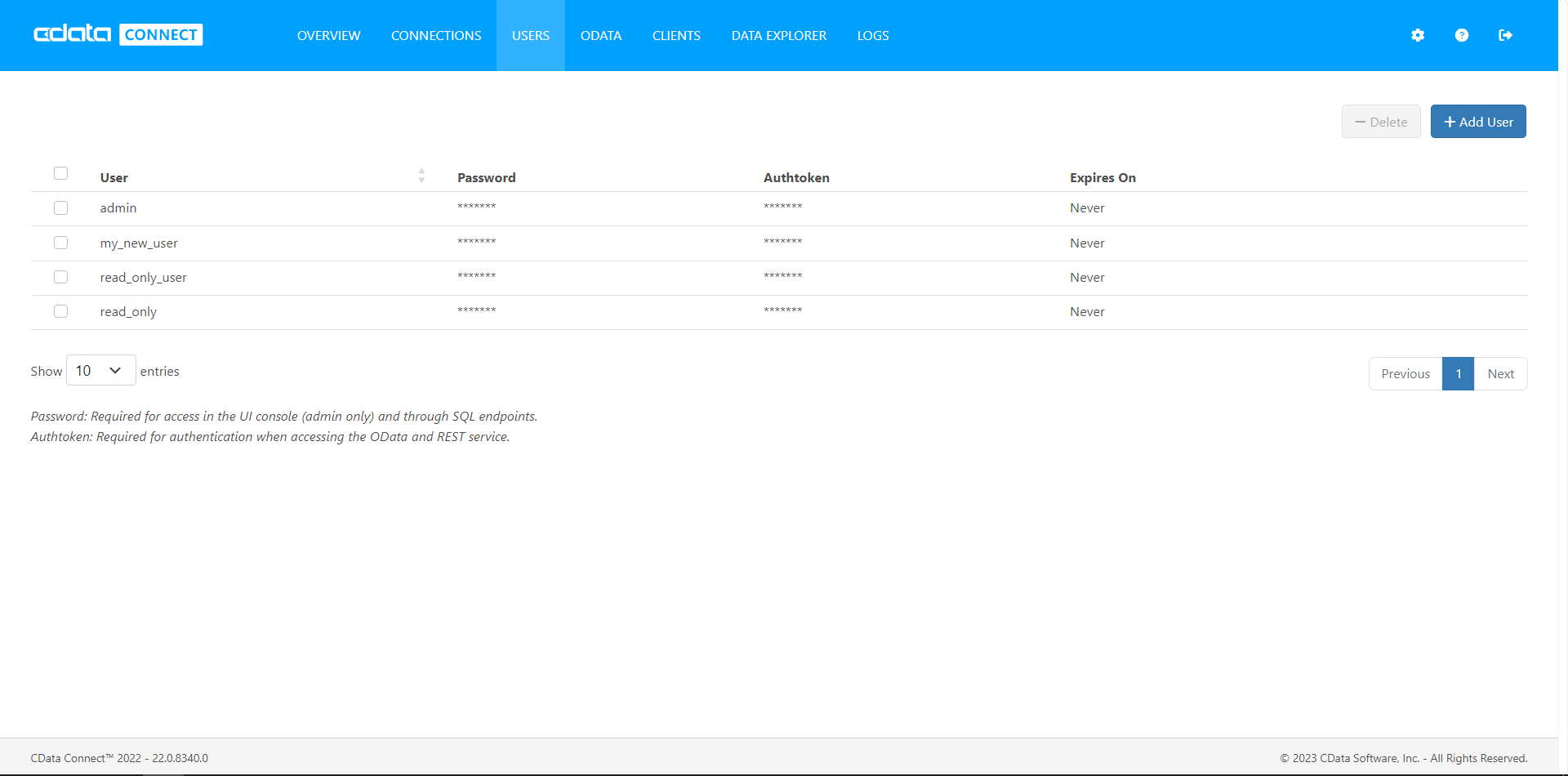The image size is (1568, 776).
Task: Expand the Show entries dropdown
Action: [x=100, y=371]
